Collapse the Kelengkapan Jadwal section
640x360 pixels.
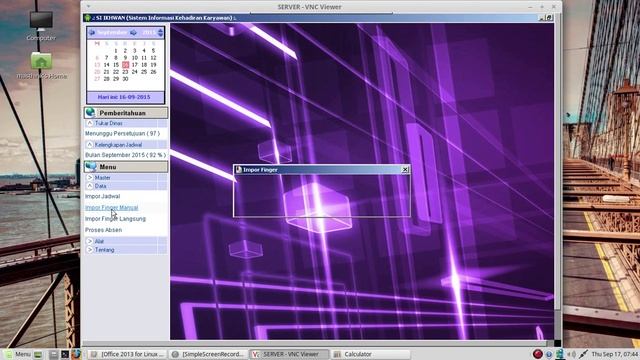90,144
